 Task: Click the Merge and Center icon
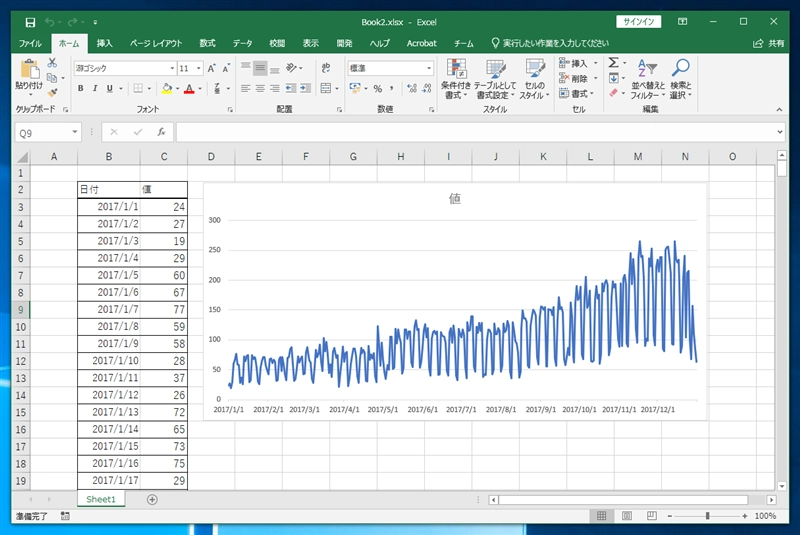coord(326,88)
